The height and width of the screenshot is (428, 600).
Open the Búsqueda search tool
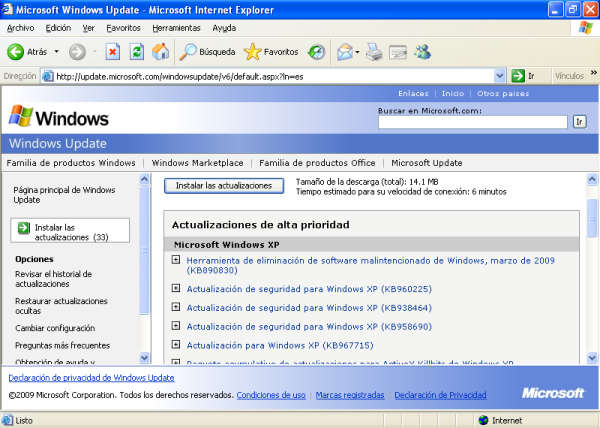pyautogui.click(x=208, y=51)
